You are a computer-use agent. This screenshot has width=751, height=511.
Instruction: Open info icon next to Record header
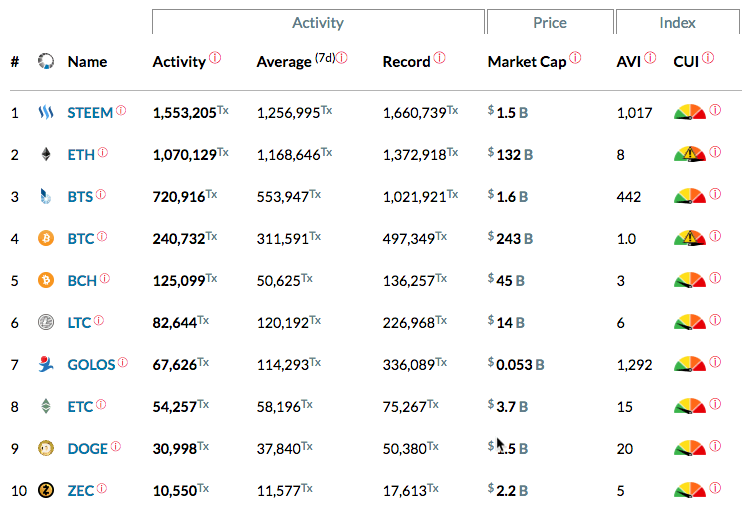[x=440, y=58]
